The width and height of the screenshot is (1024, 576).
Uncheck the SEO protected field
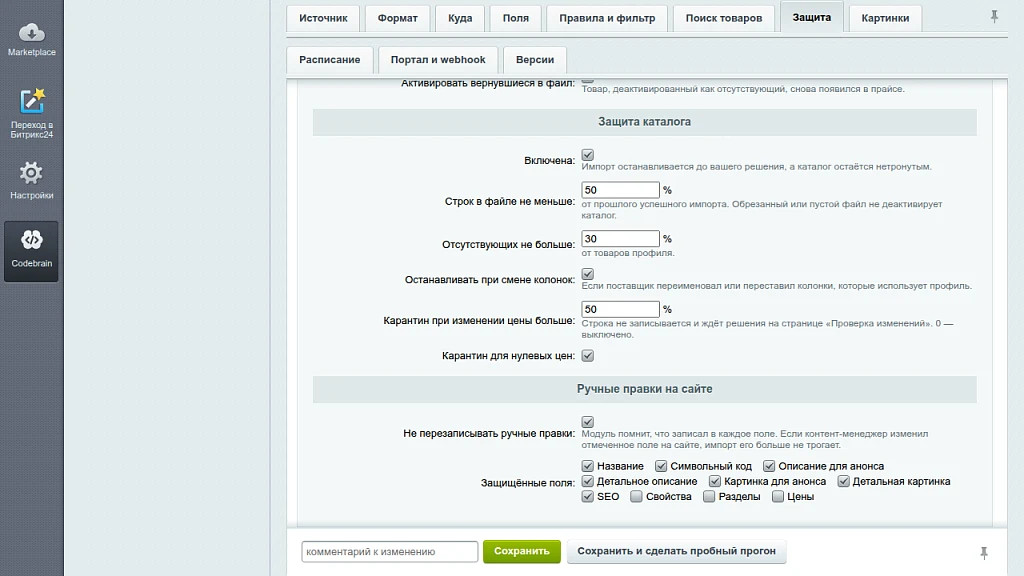click(588, 496)
